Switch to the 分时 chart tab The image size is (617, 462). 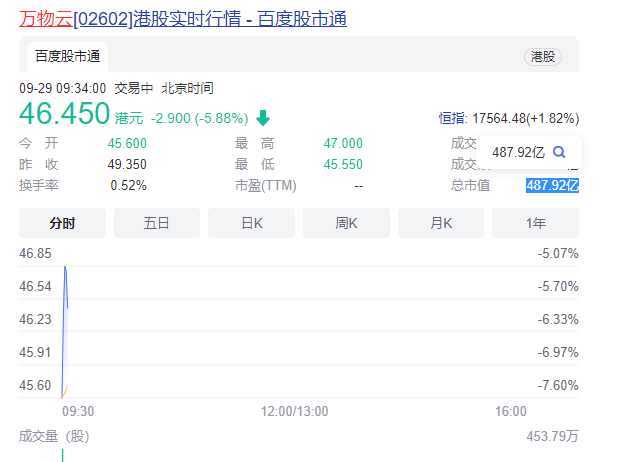coord(62,223)
